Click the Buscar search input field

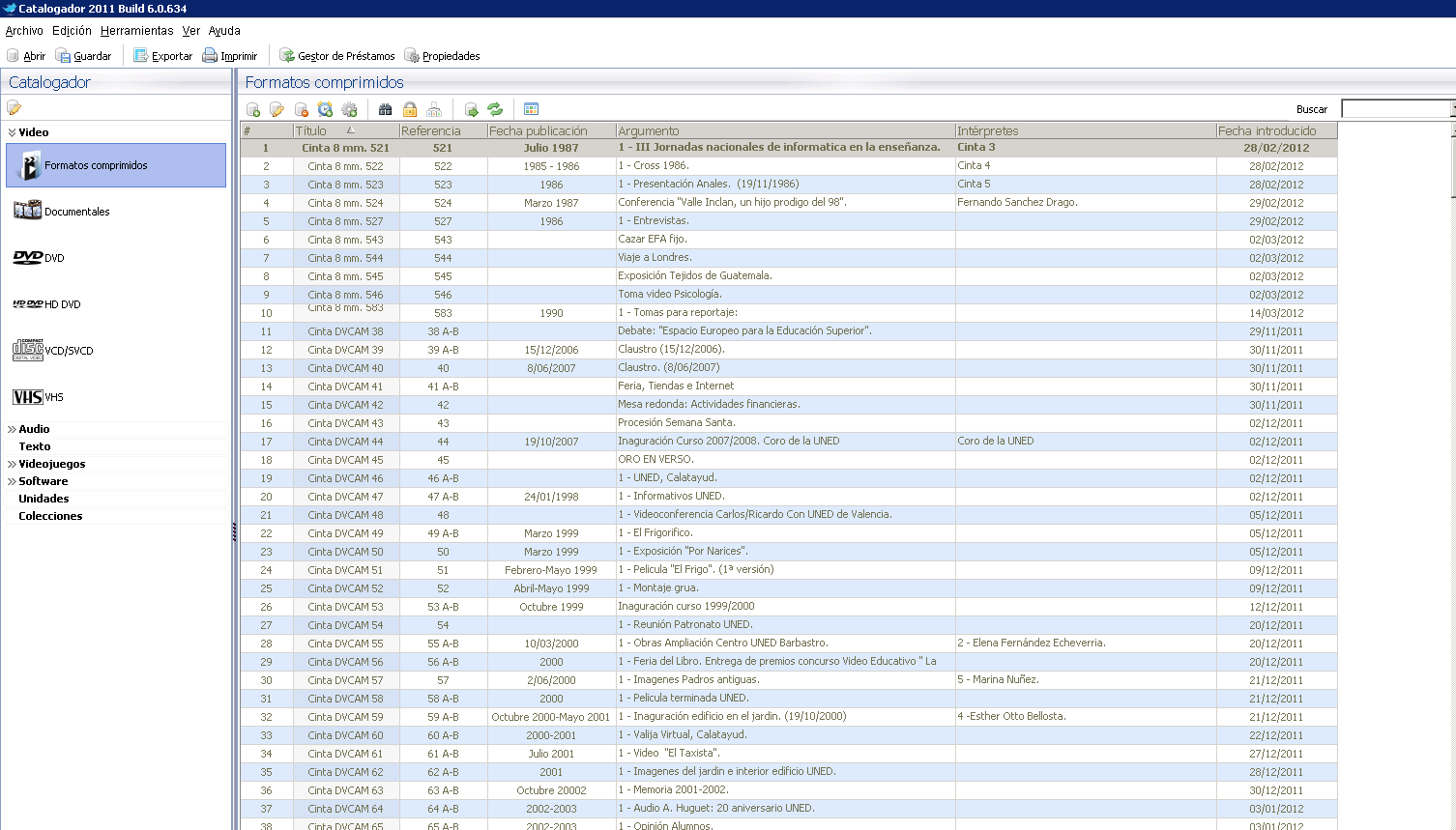(1396, 109)
